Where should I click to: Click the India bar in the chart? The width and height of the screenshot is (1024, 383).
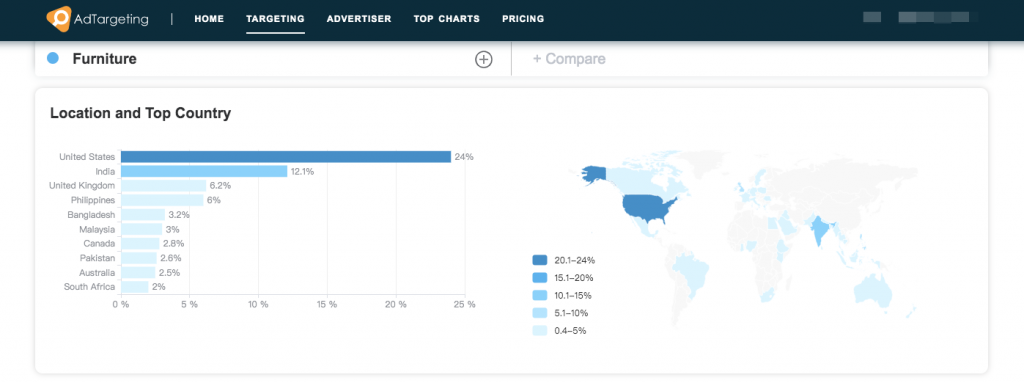click(204, 171)
